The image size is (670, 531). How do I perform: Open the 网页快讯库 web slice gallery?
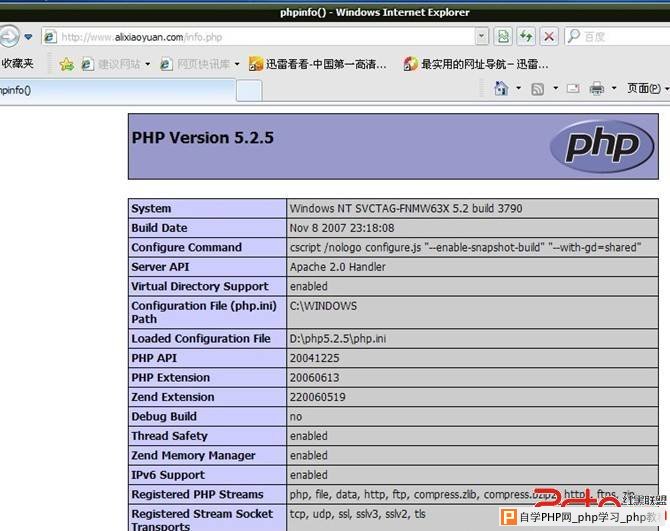click(x=195, y=65)
